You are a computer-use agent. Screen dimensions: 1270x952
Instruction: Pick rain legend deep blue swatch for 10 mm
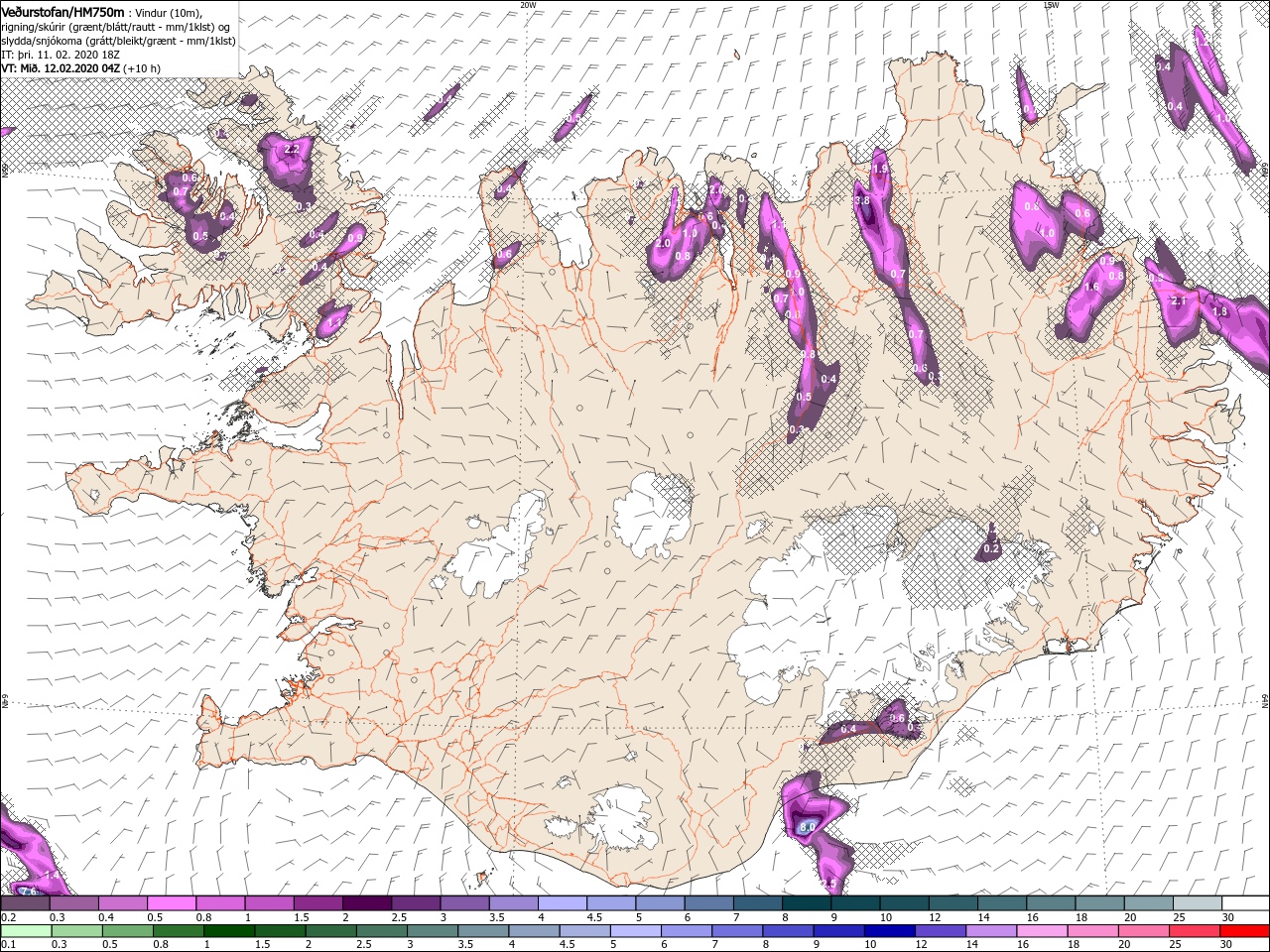[889, 931]
